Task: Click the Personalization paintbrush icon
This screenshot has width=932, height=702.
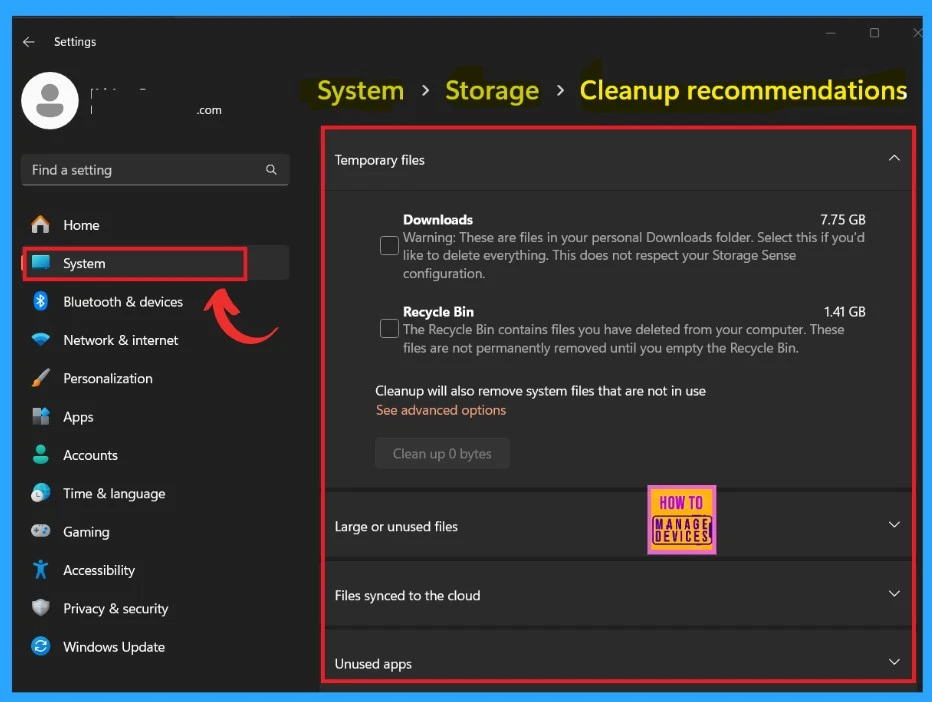Action: (40, 378)
